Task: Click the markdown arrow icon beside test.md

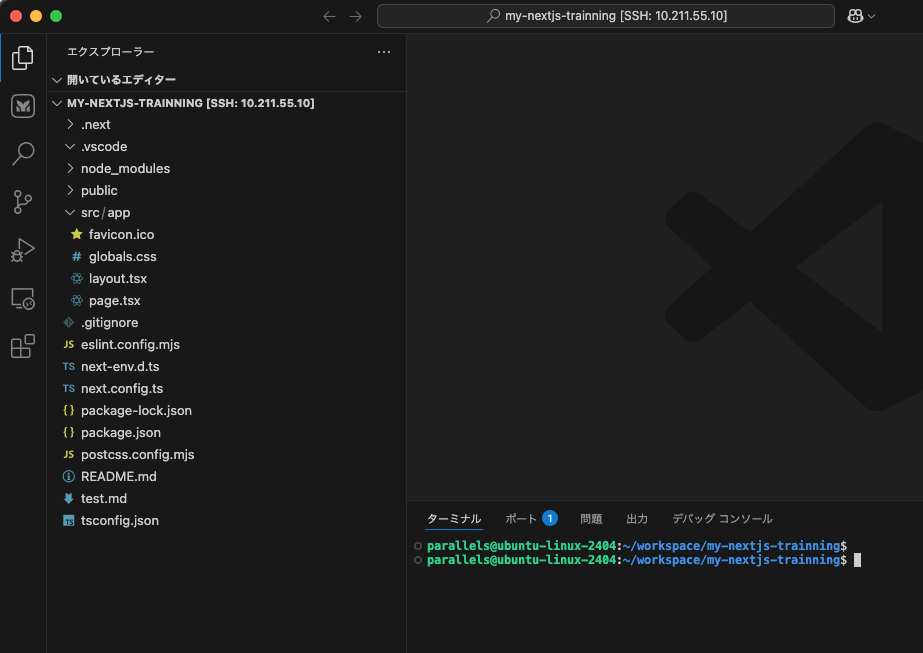Action: click(69, 499)
